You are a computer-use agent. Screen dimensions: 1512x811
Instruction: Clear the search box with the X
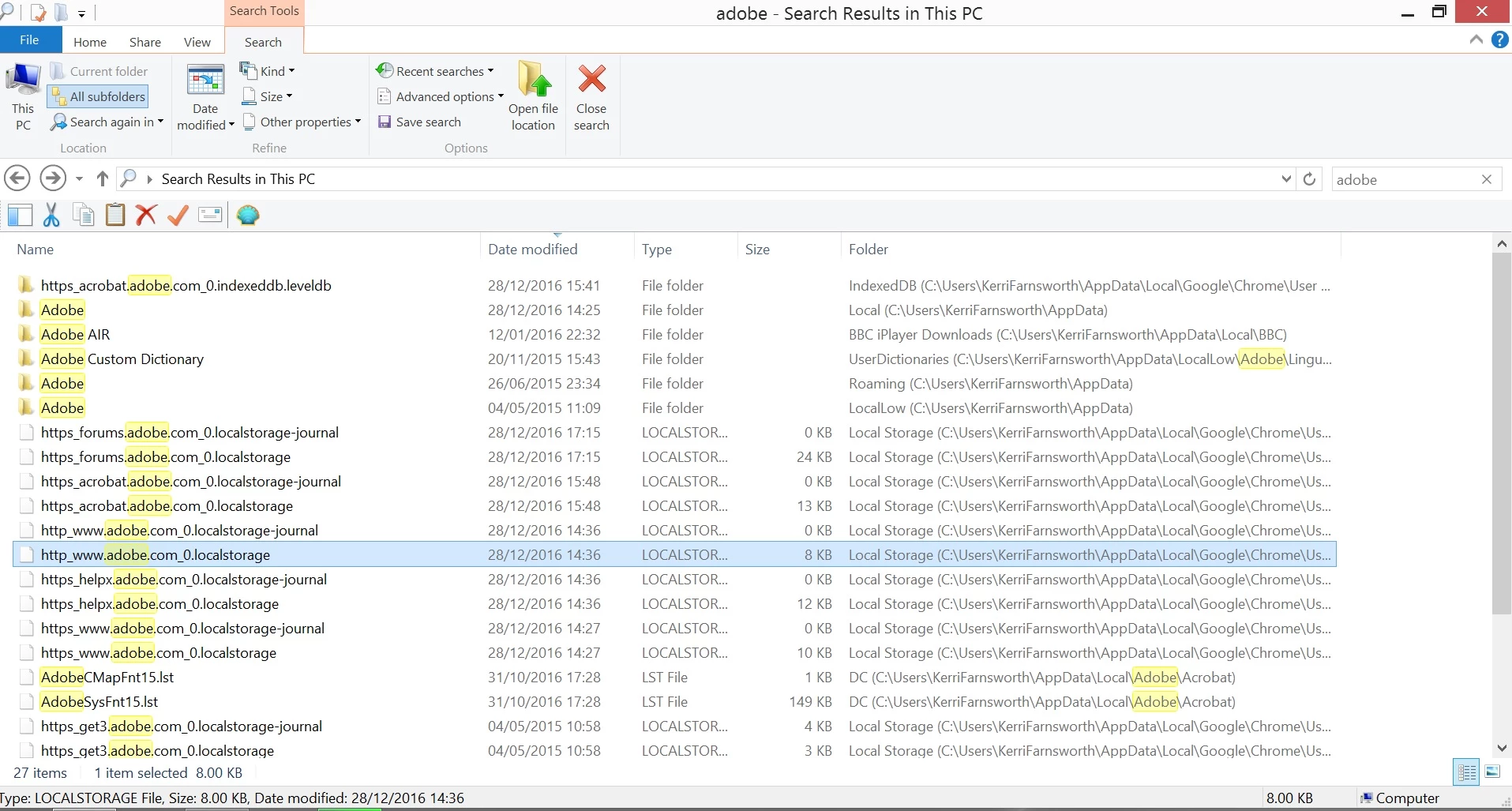[x=1487, y=179]
